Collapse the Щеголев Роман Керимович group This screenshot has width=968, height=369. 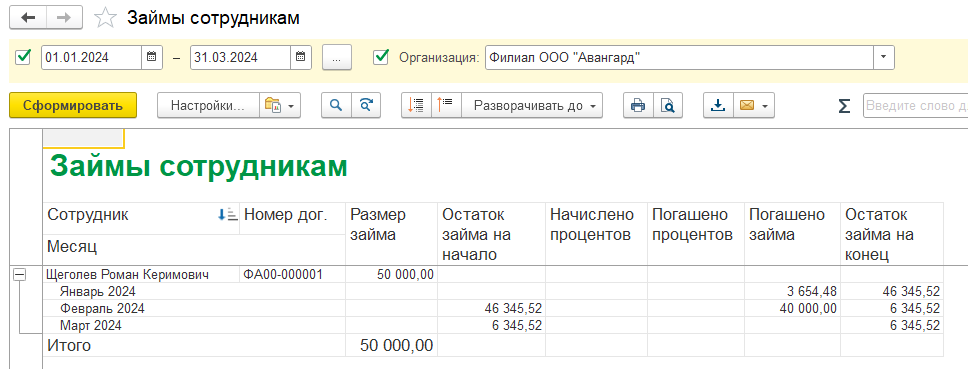point(20,276)
